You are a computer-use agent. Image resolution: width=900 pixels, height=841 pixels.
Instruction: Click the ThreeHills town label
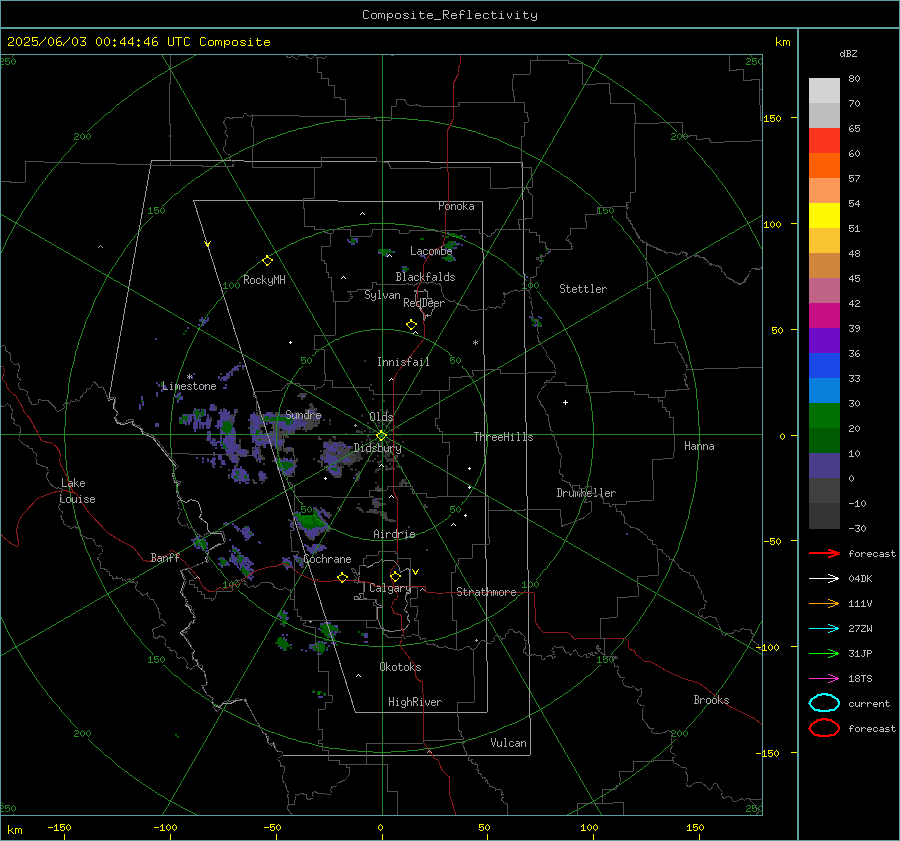pos(503,437)
